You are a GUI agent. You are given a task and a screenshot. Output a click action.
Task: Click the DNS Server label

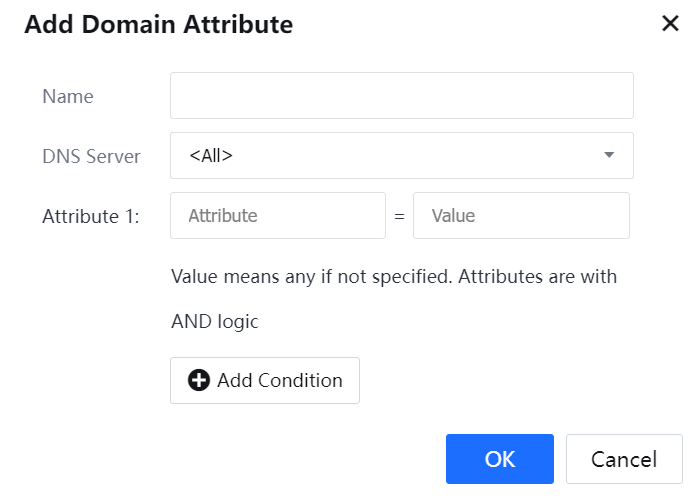91,156
